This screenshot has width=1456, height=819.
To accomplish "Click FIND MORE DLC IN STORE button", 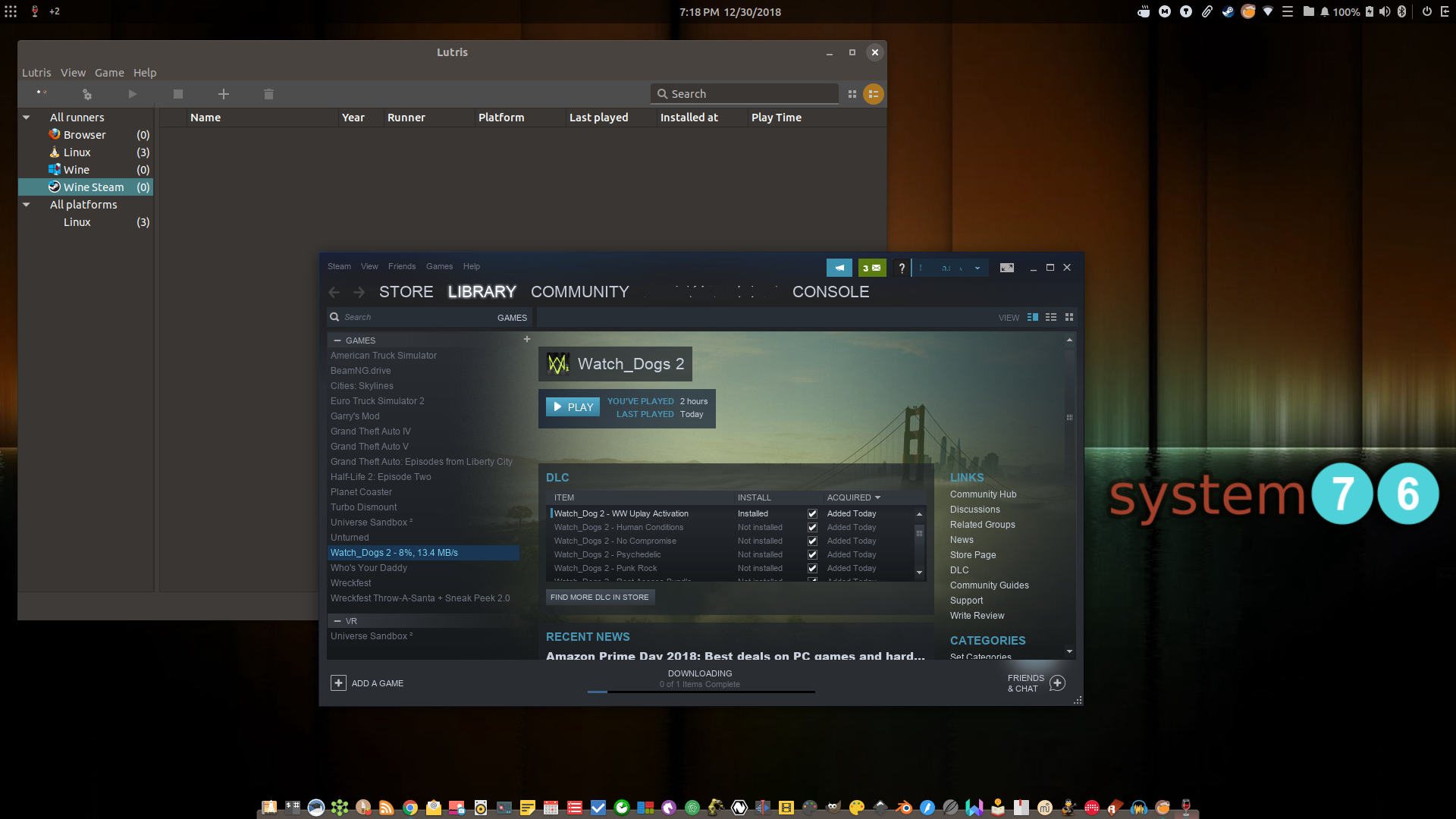I will coord(599,598).
